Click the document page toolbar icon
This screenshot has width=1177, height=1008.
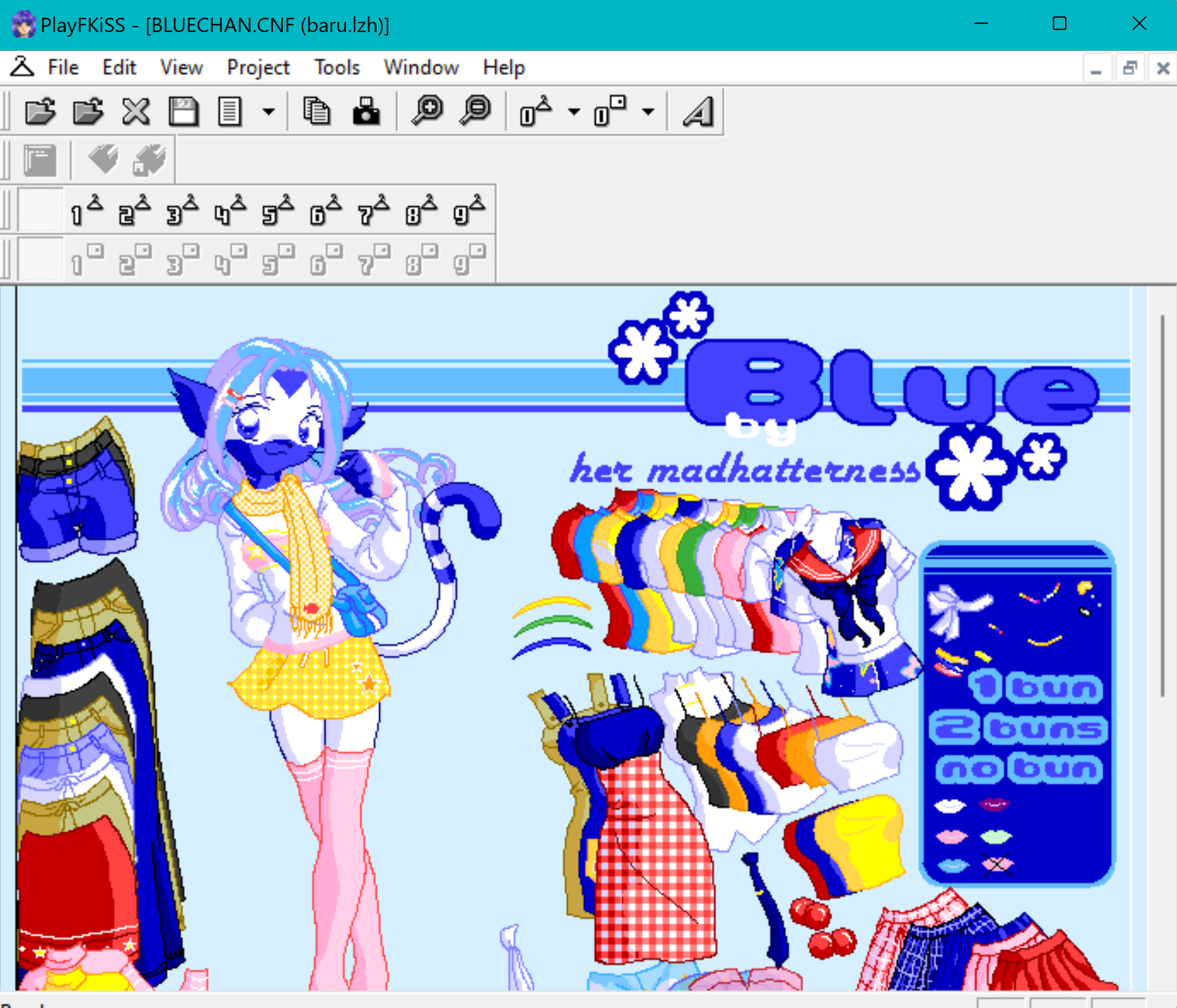(230, 111)
